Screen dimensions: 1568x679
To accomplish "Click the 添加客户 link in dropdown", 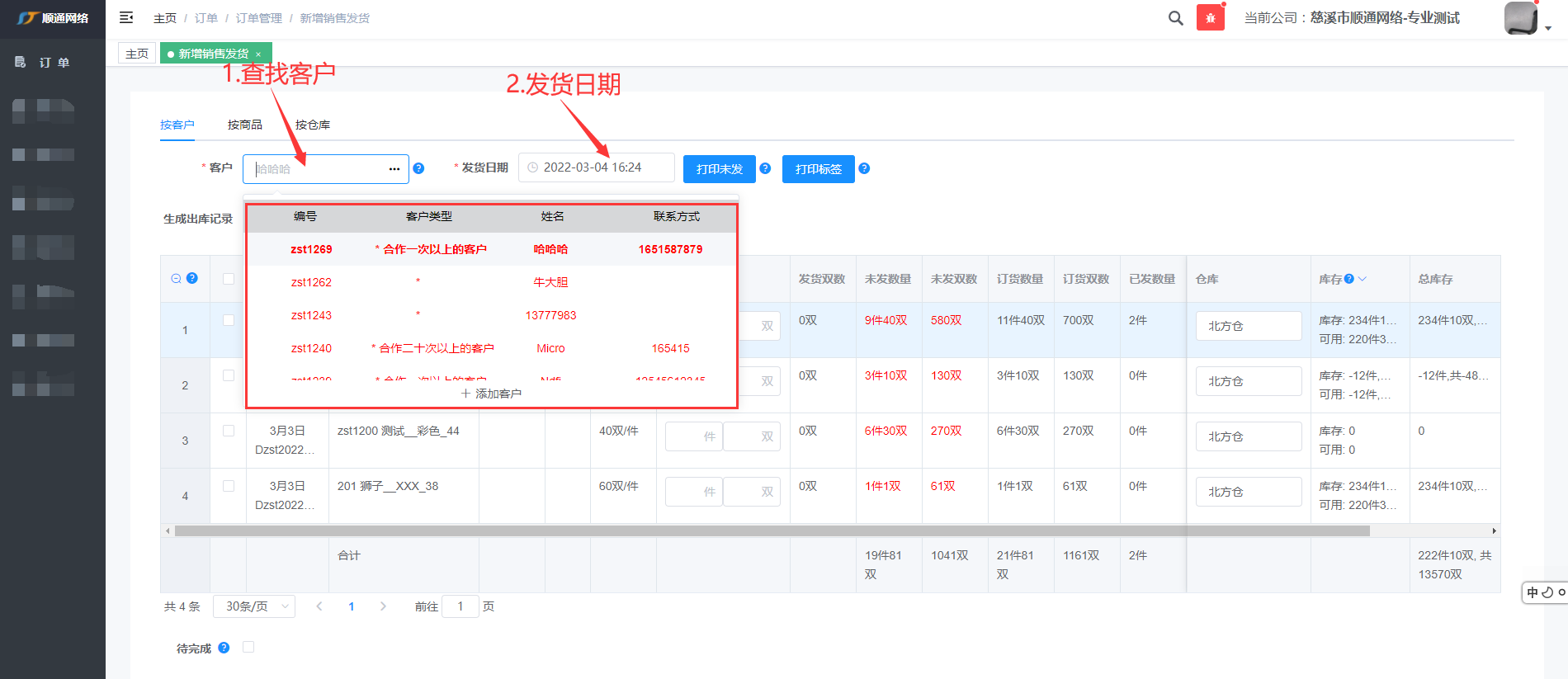I will tap(491, 394).
